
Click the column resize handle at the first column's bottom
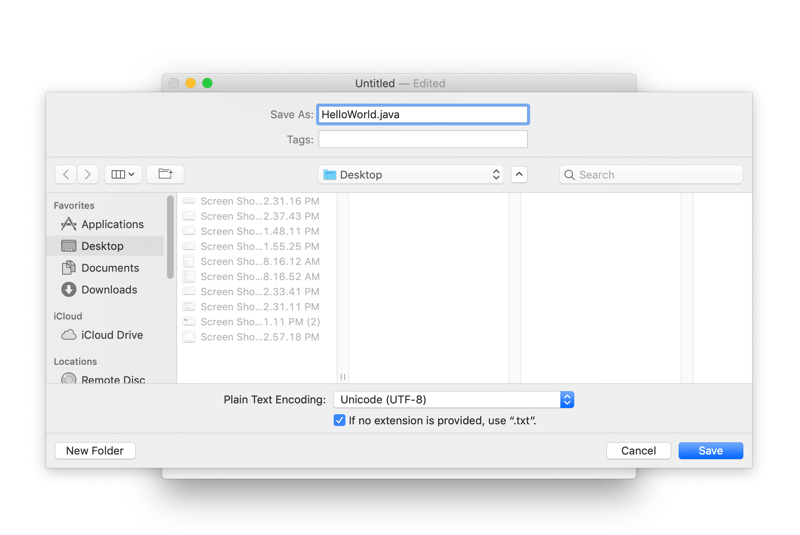342,377
